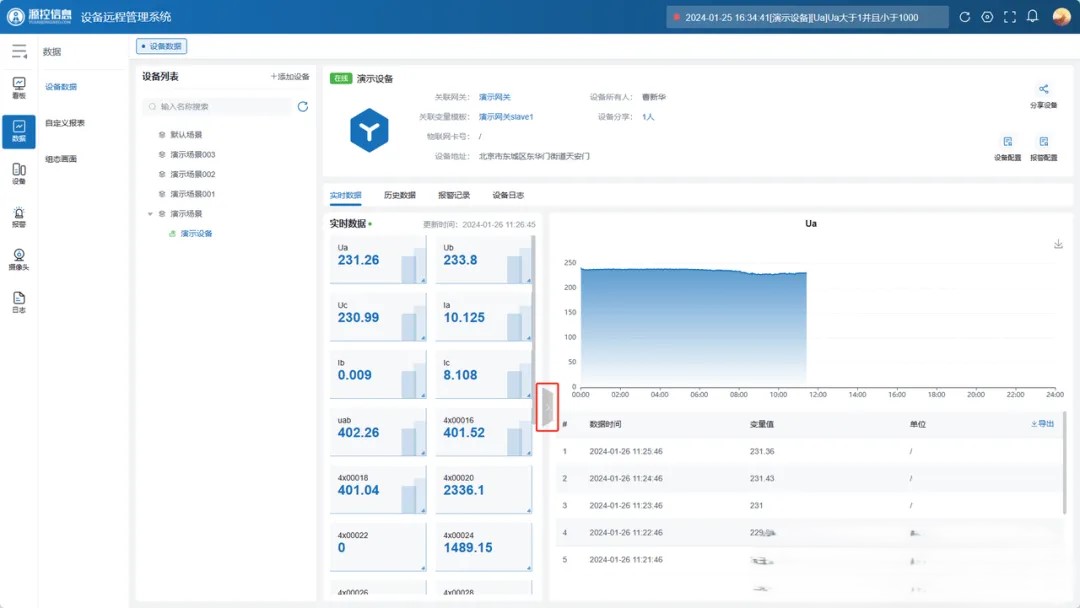1080x608 pixels.
Task: Click the refresh icon in the top header
Action: (x=964, y=17)
